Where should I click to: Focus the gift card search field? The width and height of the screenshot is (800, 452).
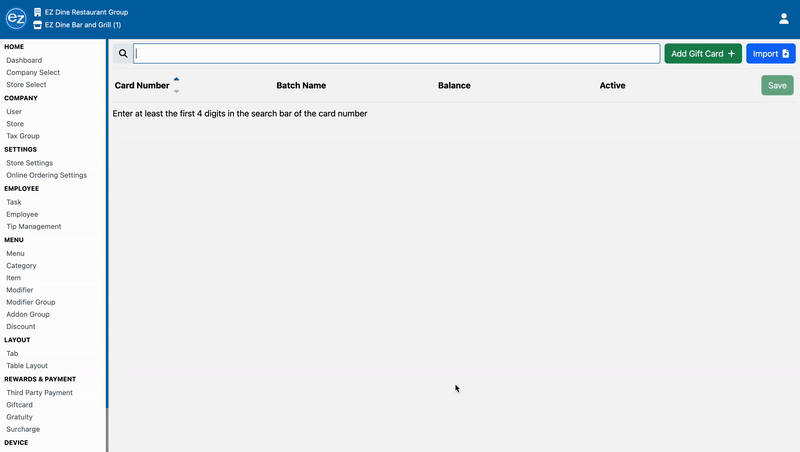(396, 54)
